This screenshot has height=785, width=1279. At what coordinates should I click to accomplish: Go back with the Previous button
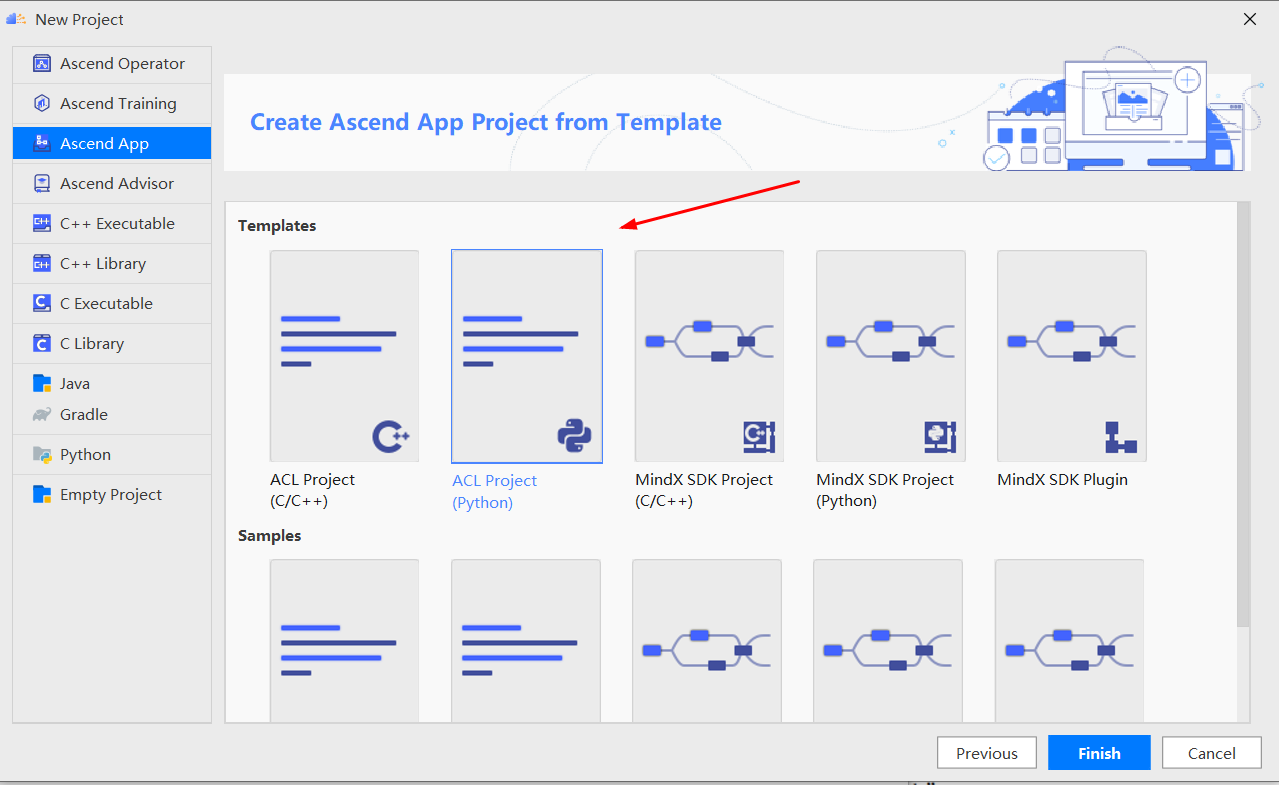(986, 754)
